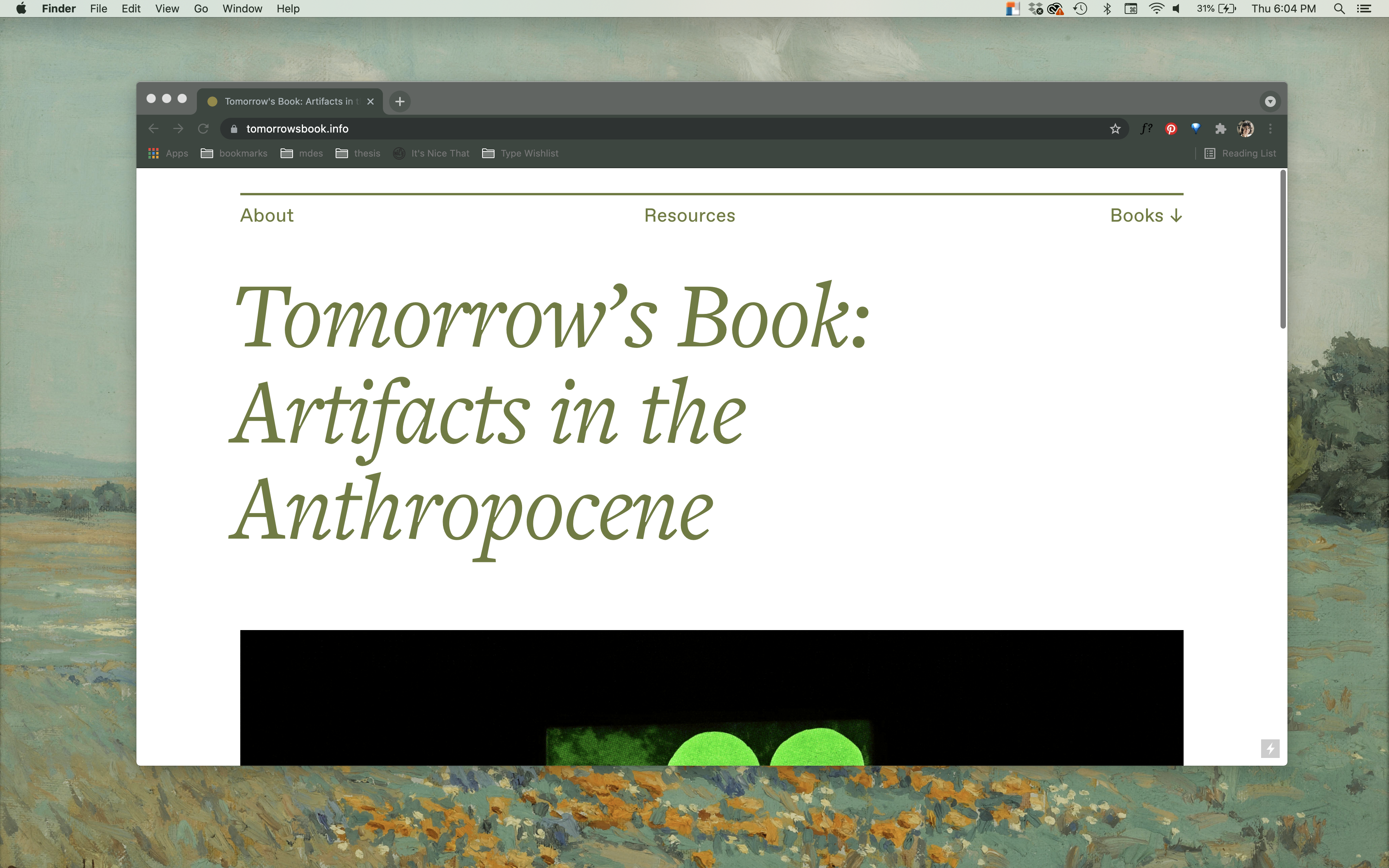
Task: Go to the About page link
Action: click(x=267, y=215)
